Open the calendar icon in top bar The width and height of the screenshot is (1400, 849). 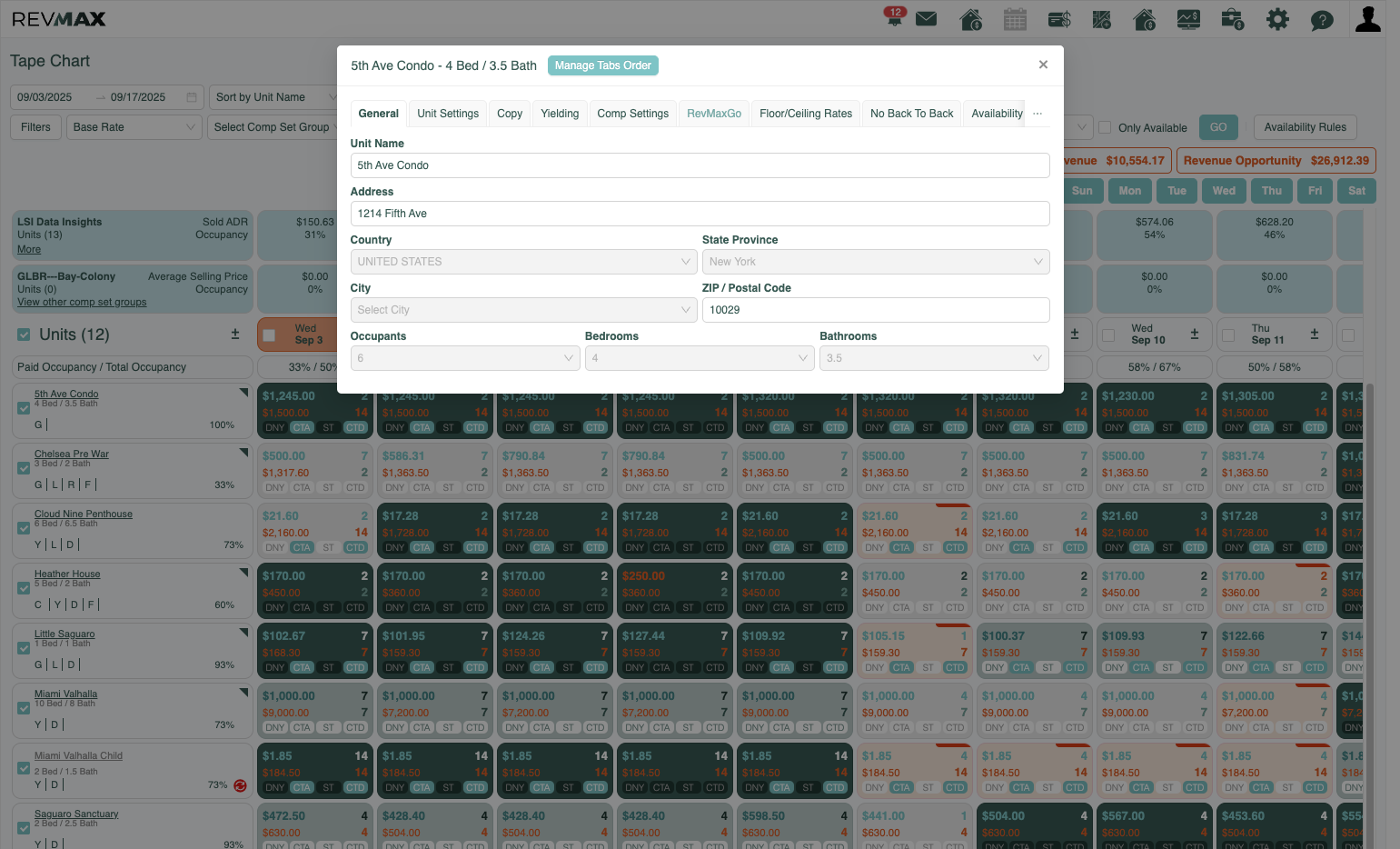point(1015,18)
